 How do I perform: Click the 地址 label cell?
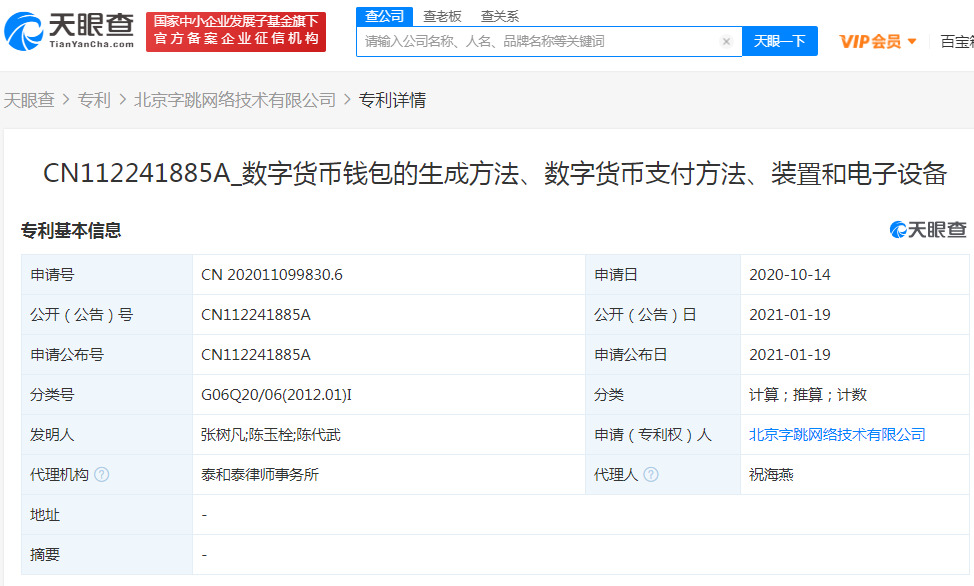[x=107, y=515]
